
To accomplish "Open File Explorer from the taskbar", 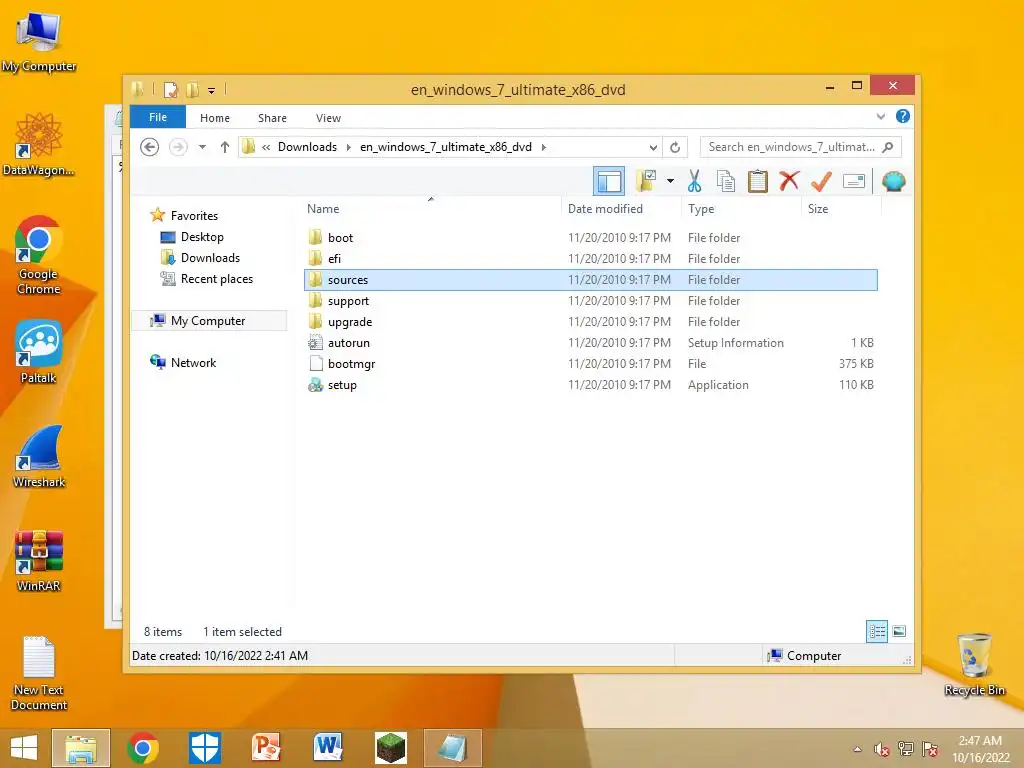I will click(81, 748).
